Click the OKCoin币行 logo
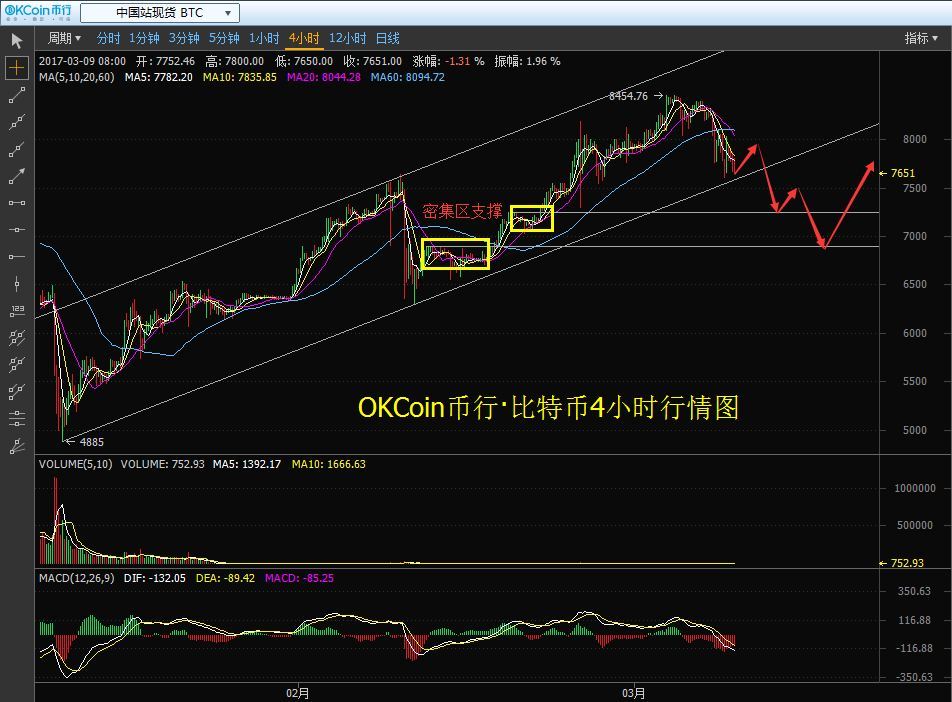The width and height of the screenshot is (952, 702). pos(38,12)
